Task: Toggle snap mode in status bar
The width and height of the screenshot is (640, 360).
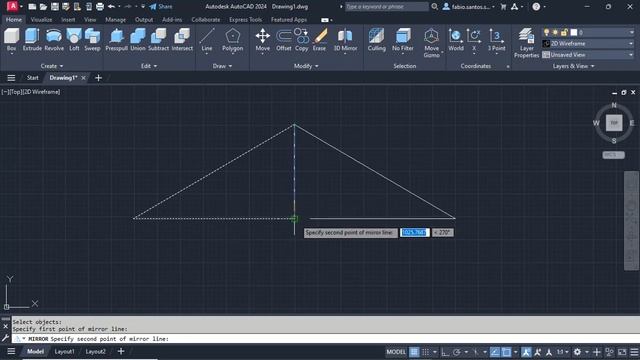Action: pos(425,351)
